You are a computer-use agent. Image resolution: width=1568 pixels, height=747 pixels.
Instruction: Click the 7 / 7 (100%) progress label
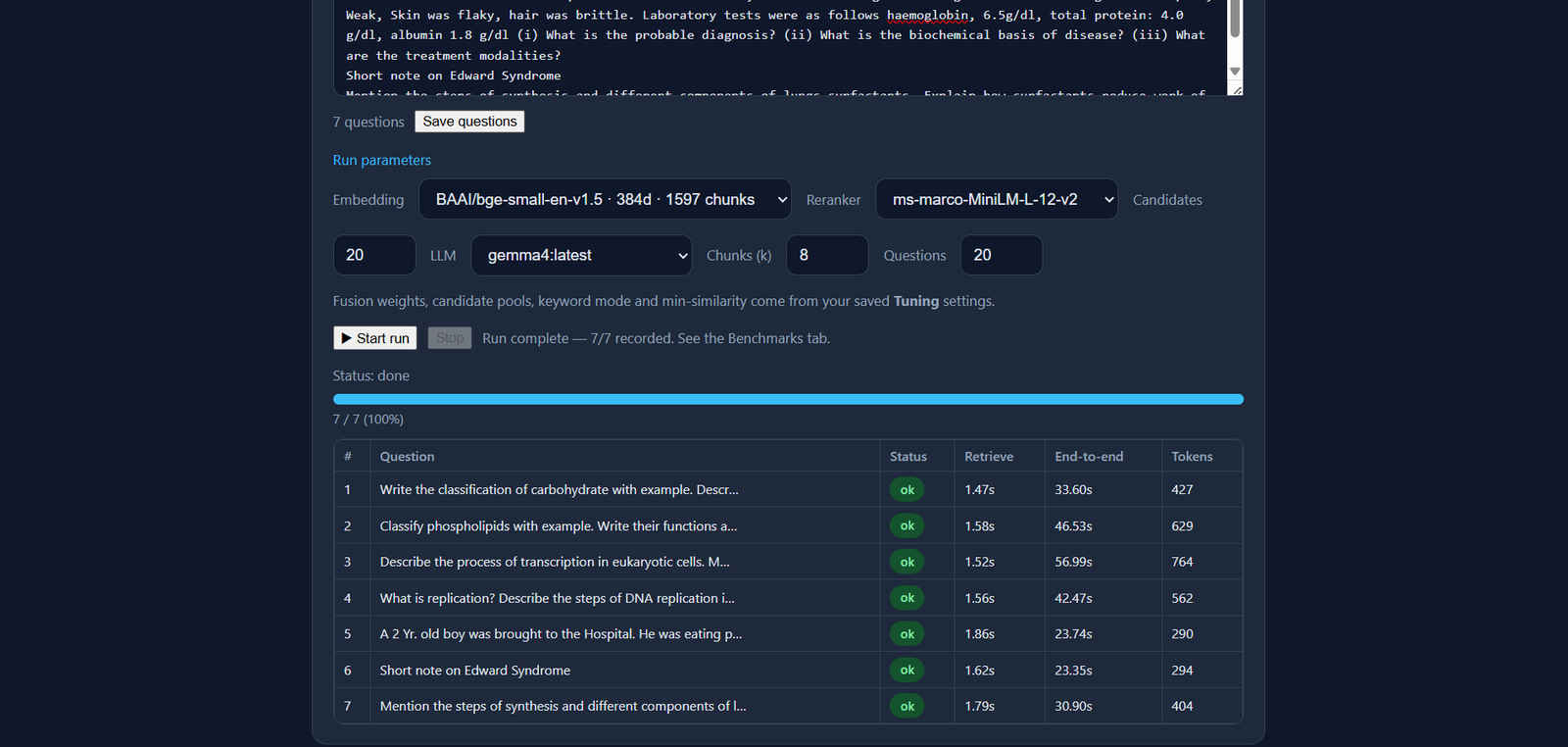367,420
